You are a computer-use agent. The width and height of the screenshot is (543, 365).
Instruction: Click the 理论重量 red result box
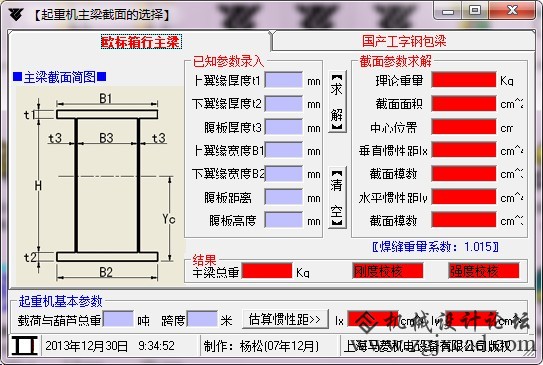click(464, 80)
